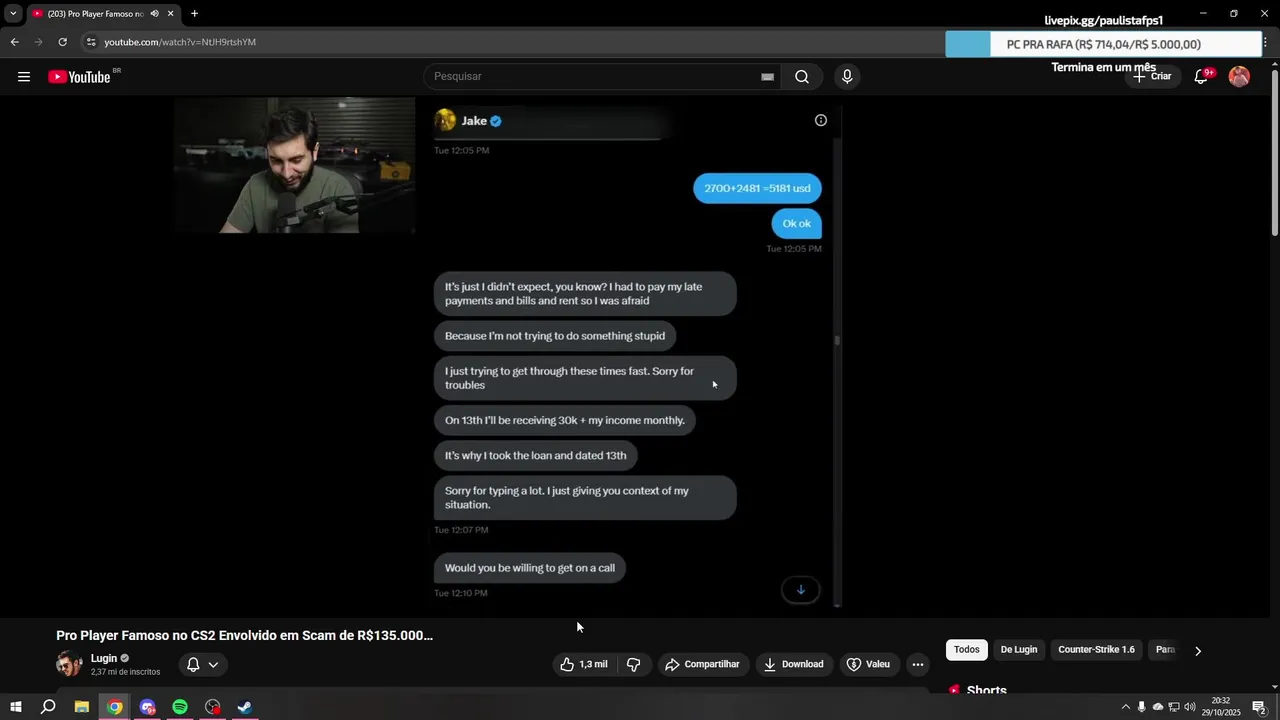Select the Todos filter chip
This screenshot has height=720, width=1280.
967,650
